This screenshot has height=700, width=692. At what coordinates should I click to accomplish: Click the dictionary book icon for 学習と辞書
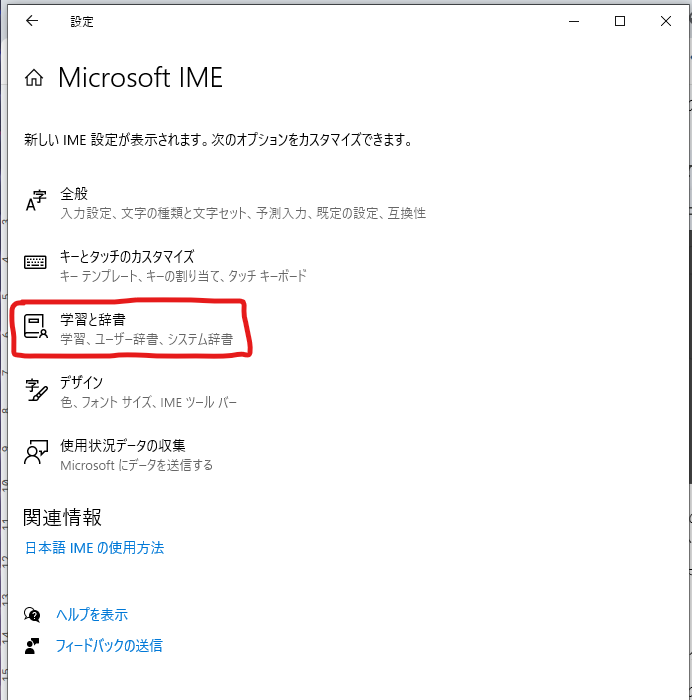pyautogui.click(x=36, y=328)
